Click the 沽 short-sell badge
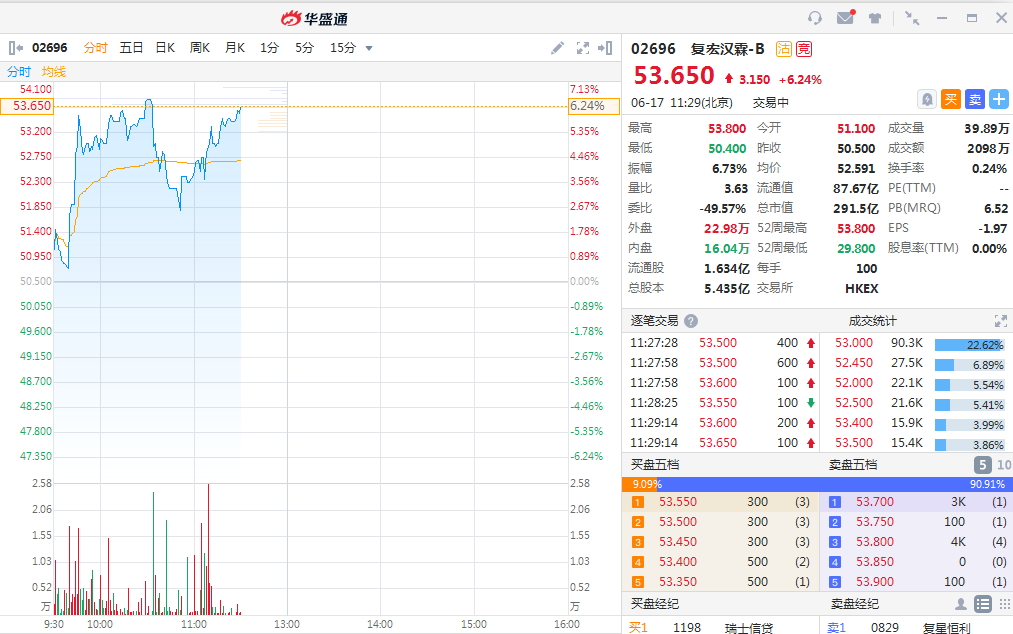The image size is (1013, 634). (x=784, y=48)
